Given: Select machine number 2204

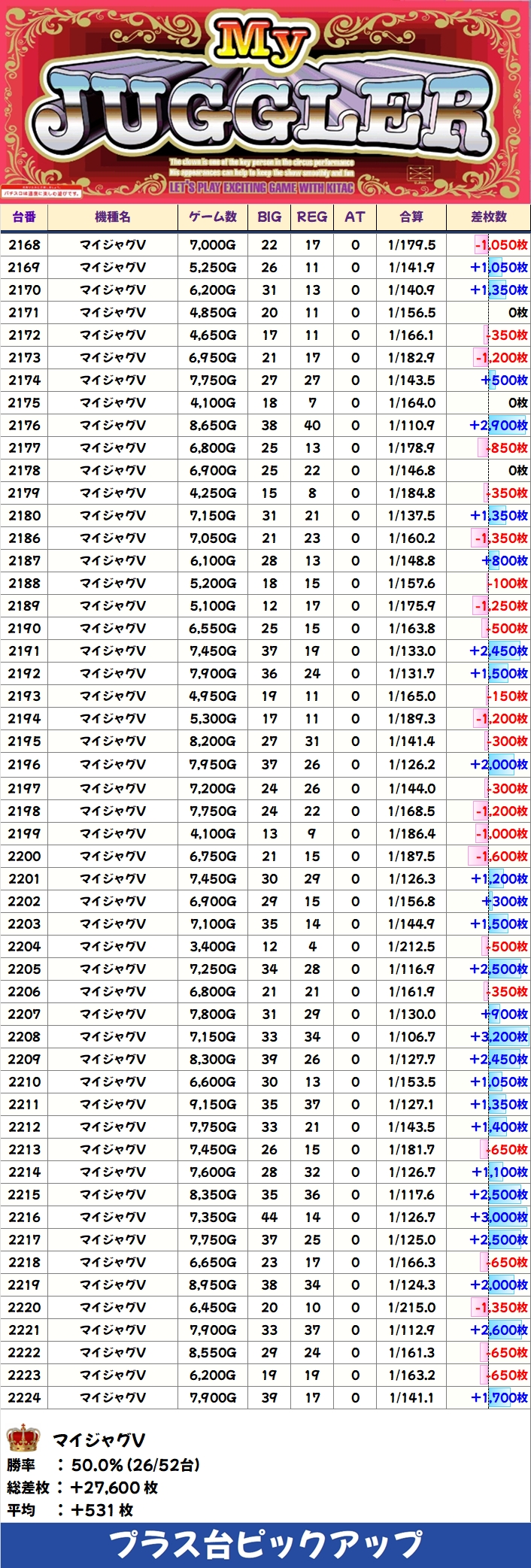Looking at the screenshot, I should 24,946.
